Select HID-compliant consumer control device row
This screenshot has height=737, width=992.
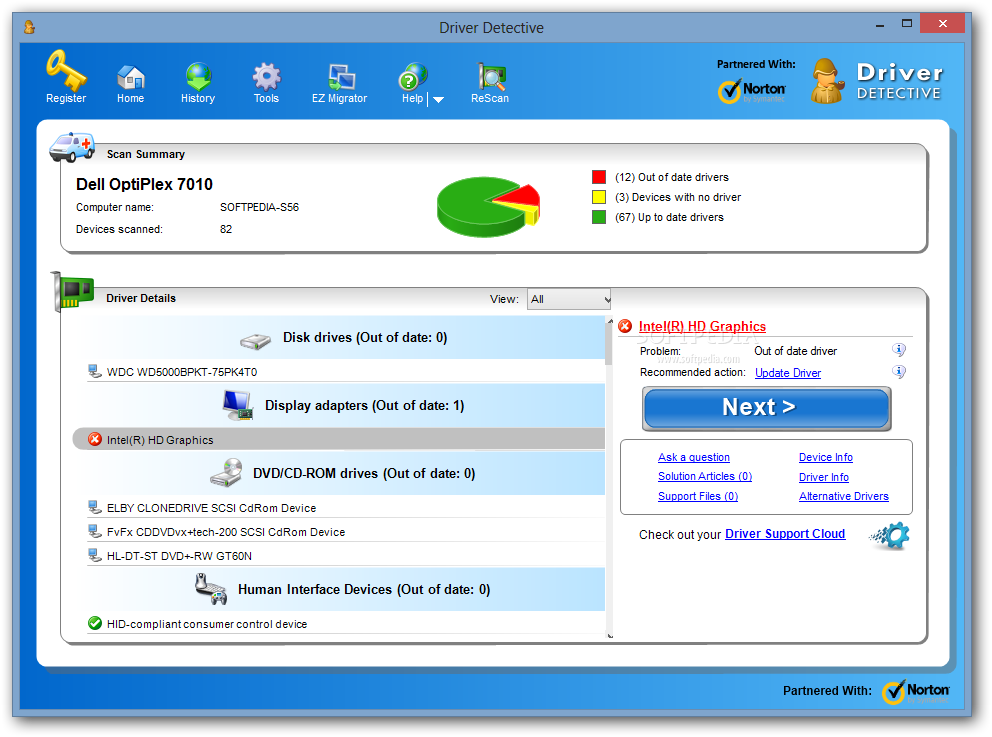point(345,624)
